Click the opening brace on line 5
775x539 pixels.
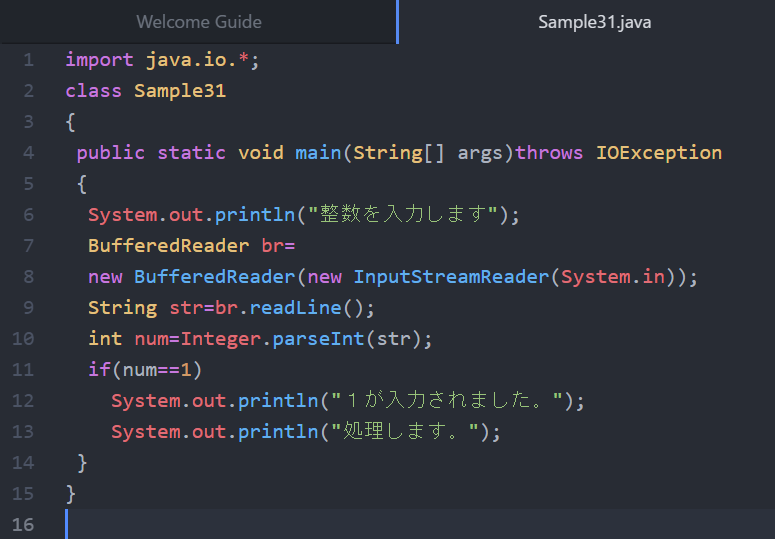point(82,184)
